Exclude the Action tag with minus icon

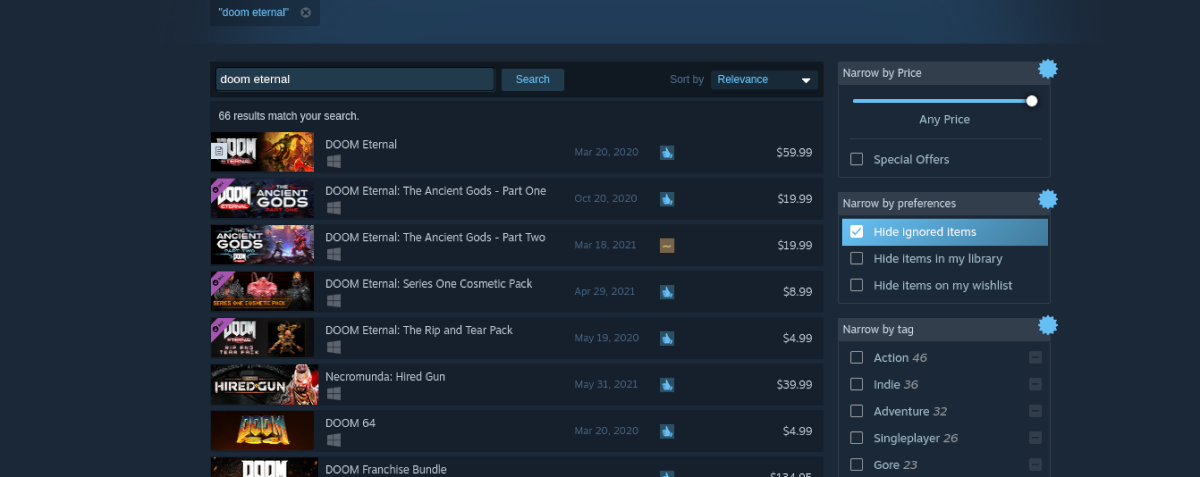coord(1035,357)
